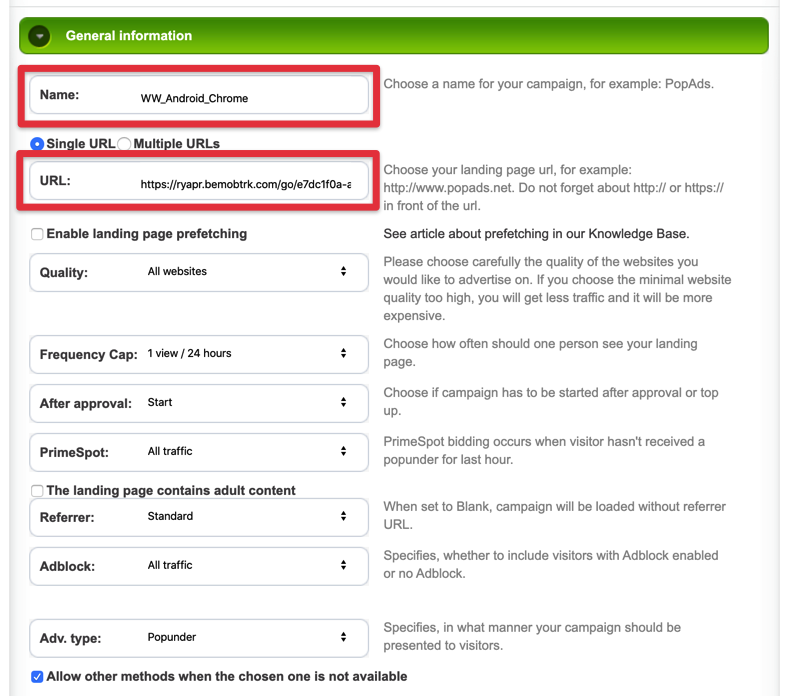Screen dimensions: 789x696
Task: Open the Referrer Standard dropdown
Action: pyautogui.click(x=199, y=517)
